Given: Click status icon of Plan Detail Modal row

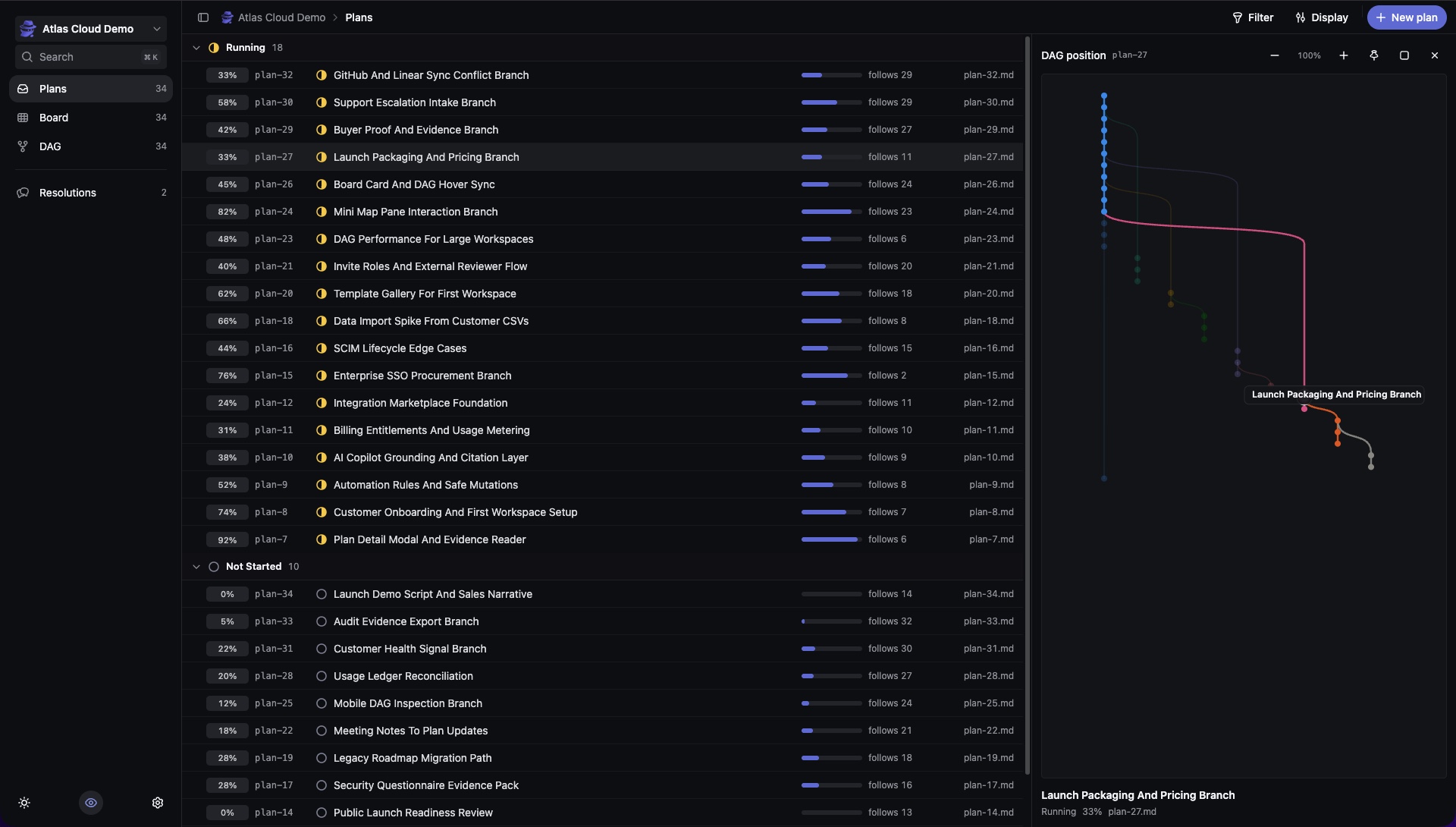Looking at the screenshot, I should click(x=322, y=539).
